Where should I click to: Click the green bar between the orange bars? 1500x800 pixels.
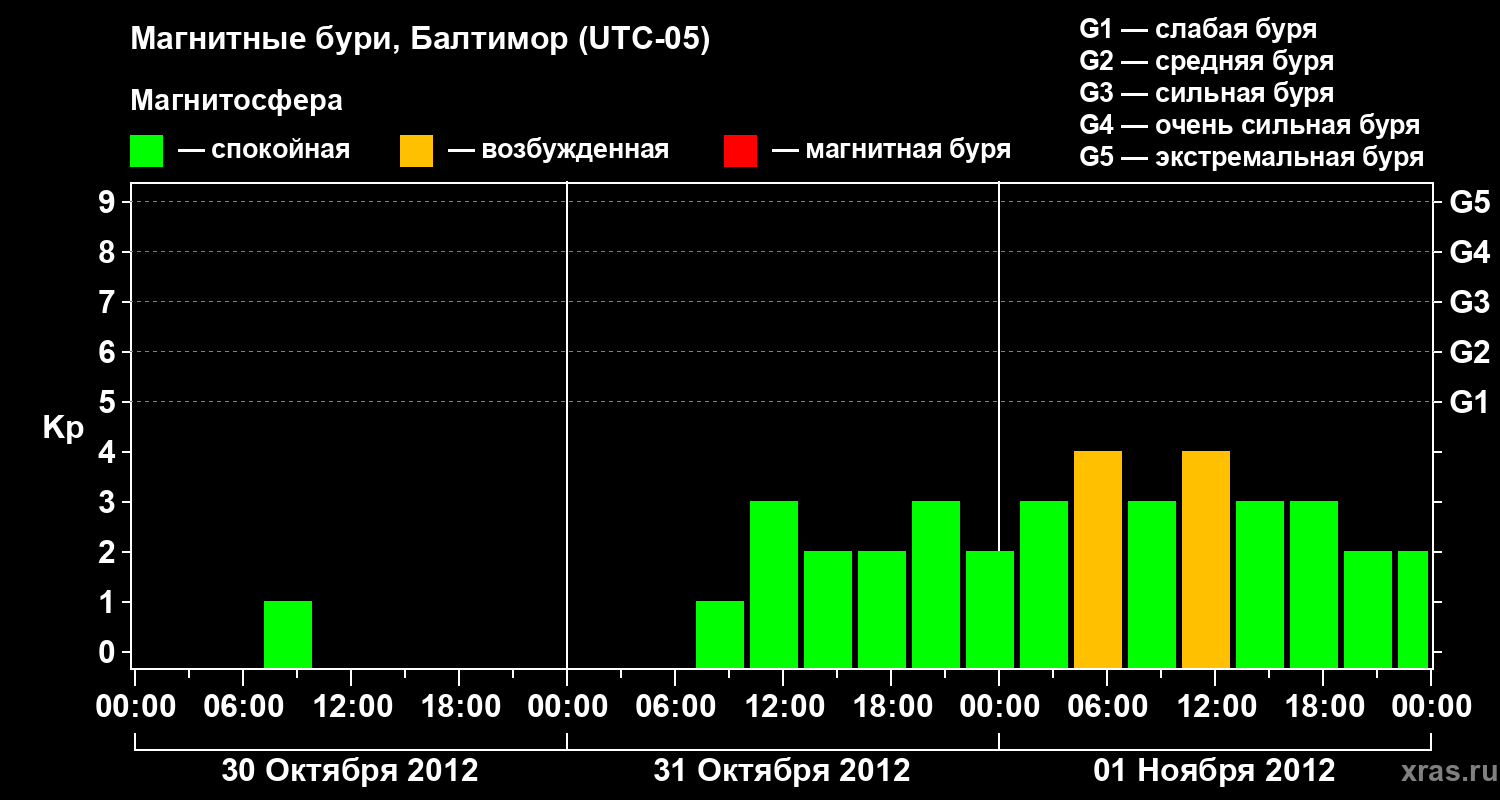coord(1152,584)
